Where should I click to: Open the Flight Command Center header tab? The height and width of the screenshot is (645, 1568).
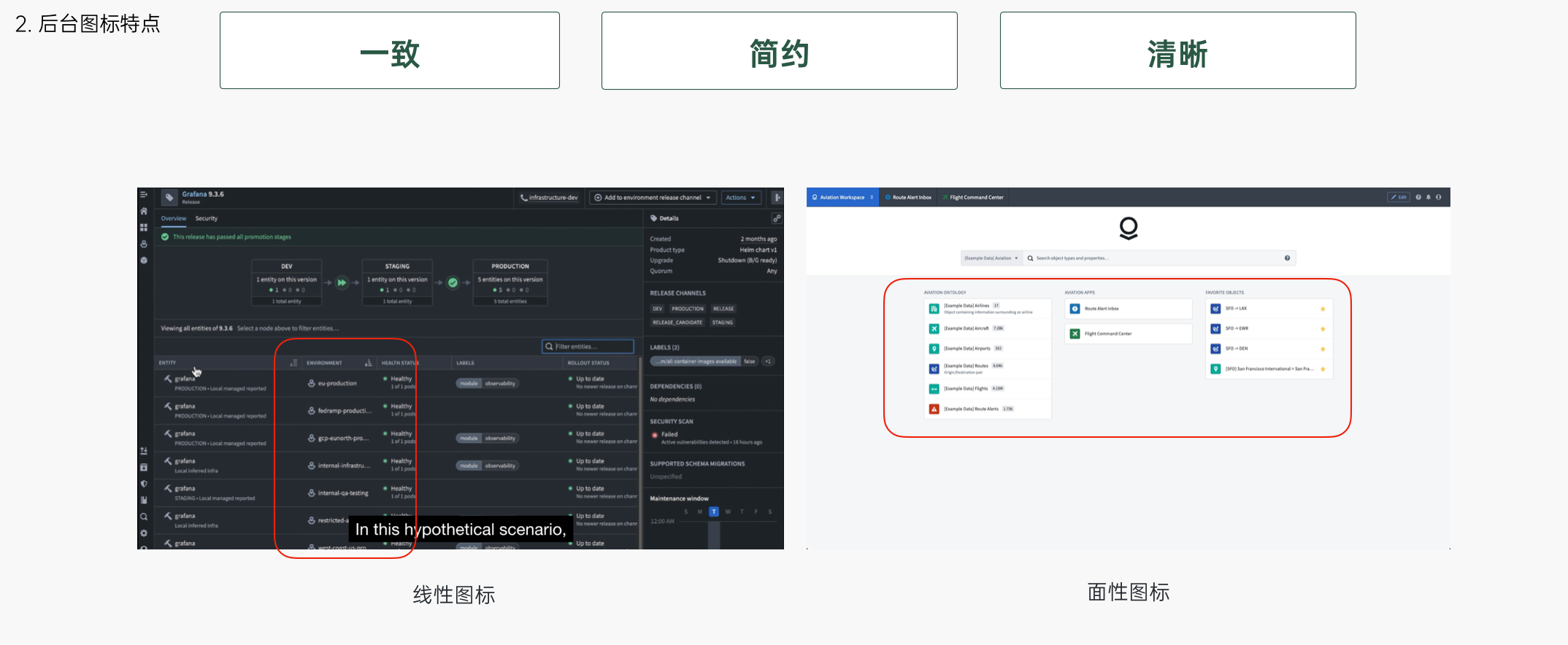973,197
